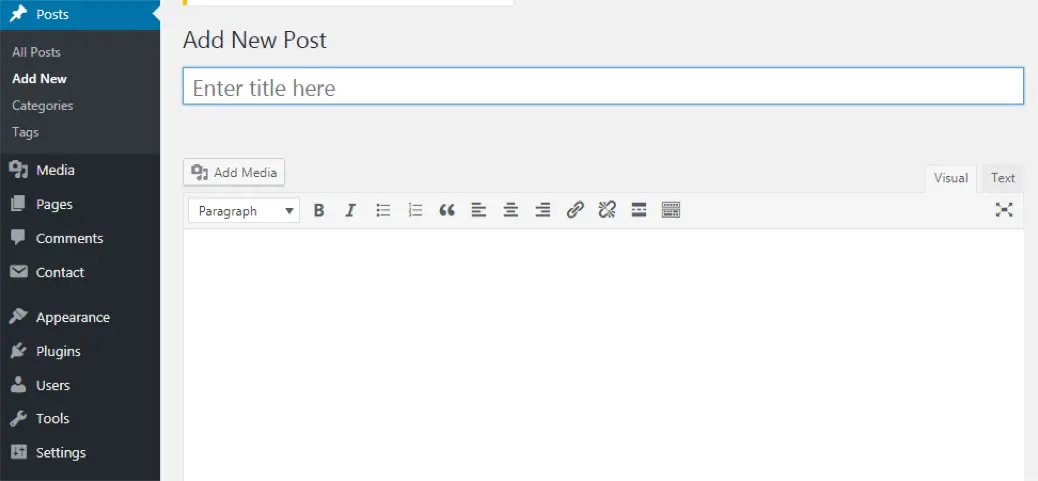The image size is (1038, 481).
Task: Open the Paragraph format dropdown
Action: point(244,211)
